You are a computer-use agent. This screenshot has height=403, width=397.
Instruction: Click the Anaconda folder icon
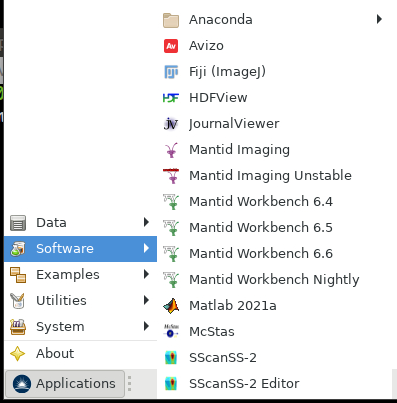171,20
